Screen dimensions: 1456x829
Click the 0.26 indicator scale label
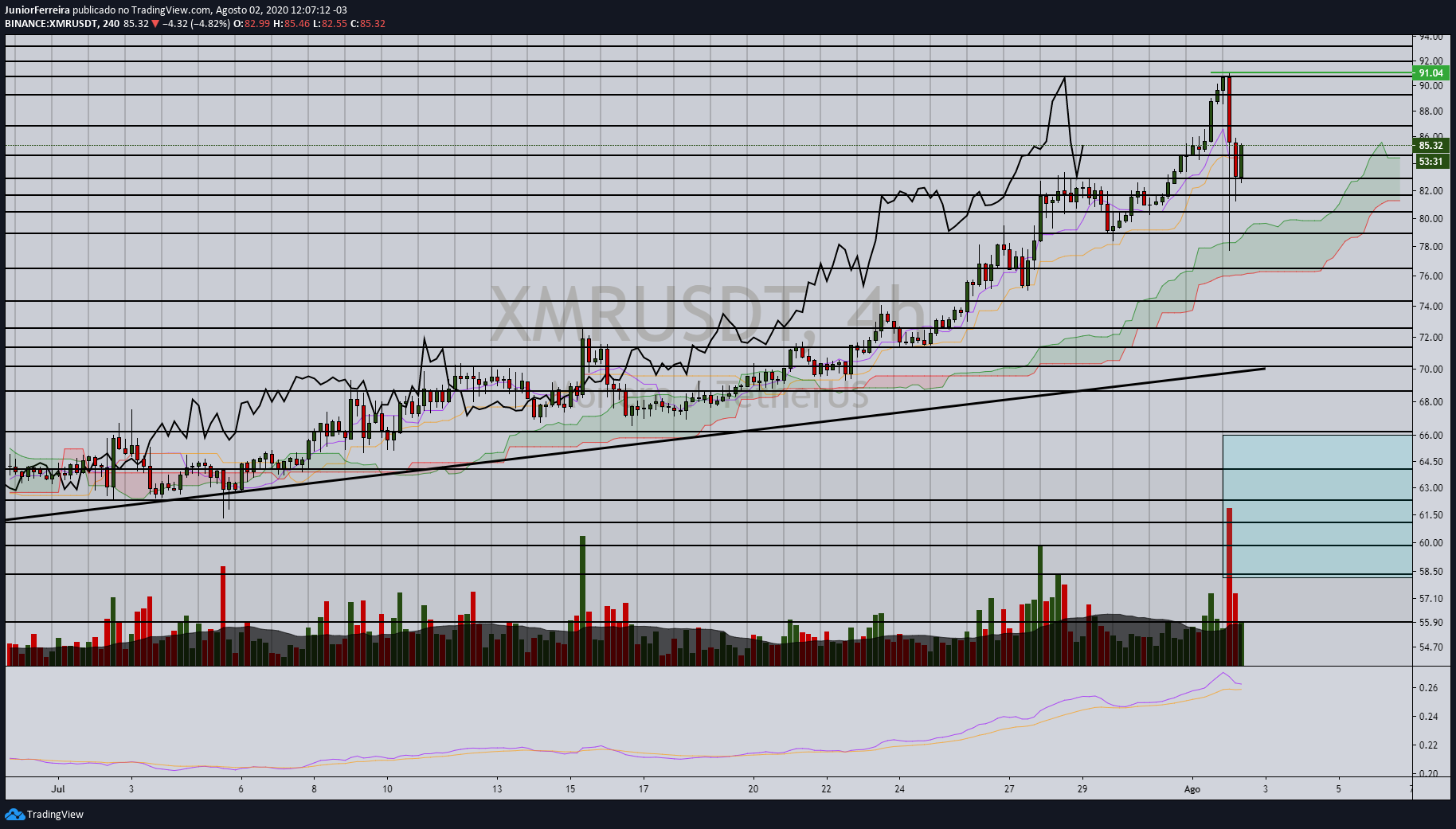(x=1428, y=688)
